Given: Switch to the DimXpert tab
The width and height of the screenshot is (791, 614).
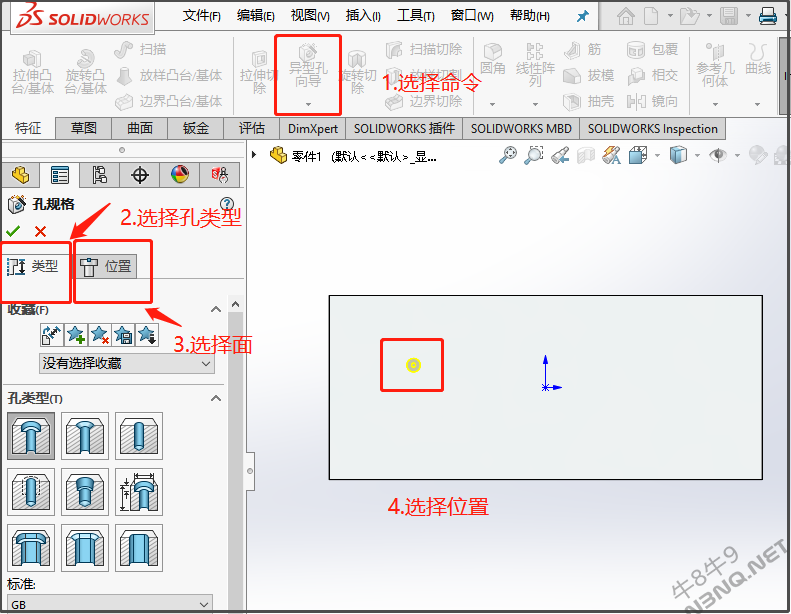Looking at the screenshot, I should point(313,128).
